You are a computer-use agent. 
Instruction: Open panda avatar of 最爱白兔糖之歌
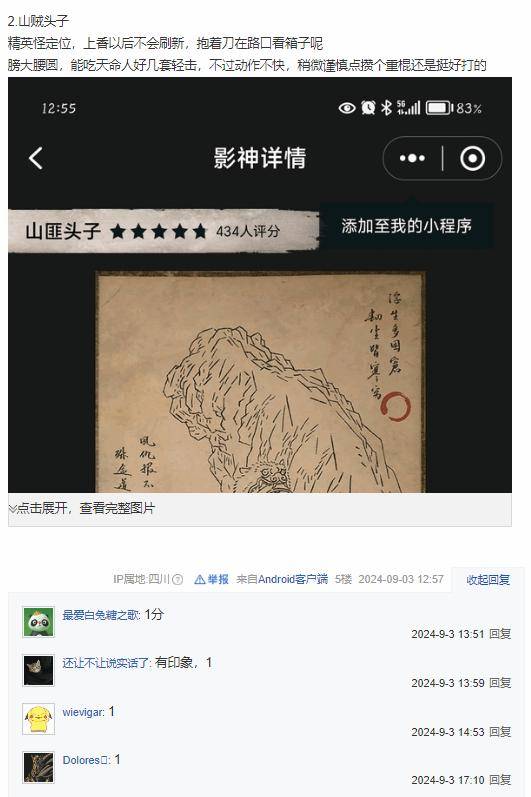[38, 621]
